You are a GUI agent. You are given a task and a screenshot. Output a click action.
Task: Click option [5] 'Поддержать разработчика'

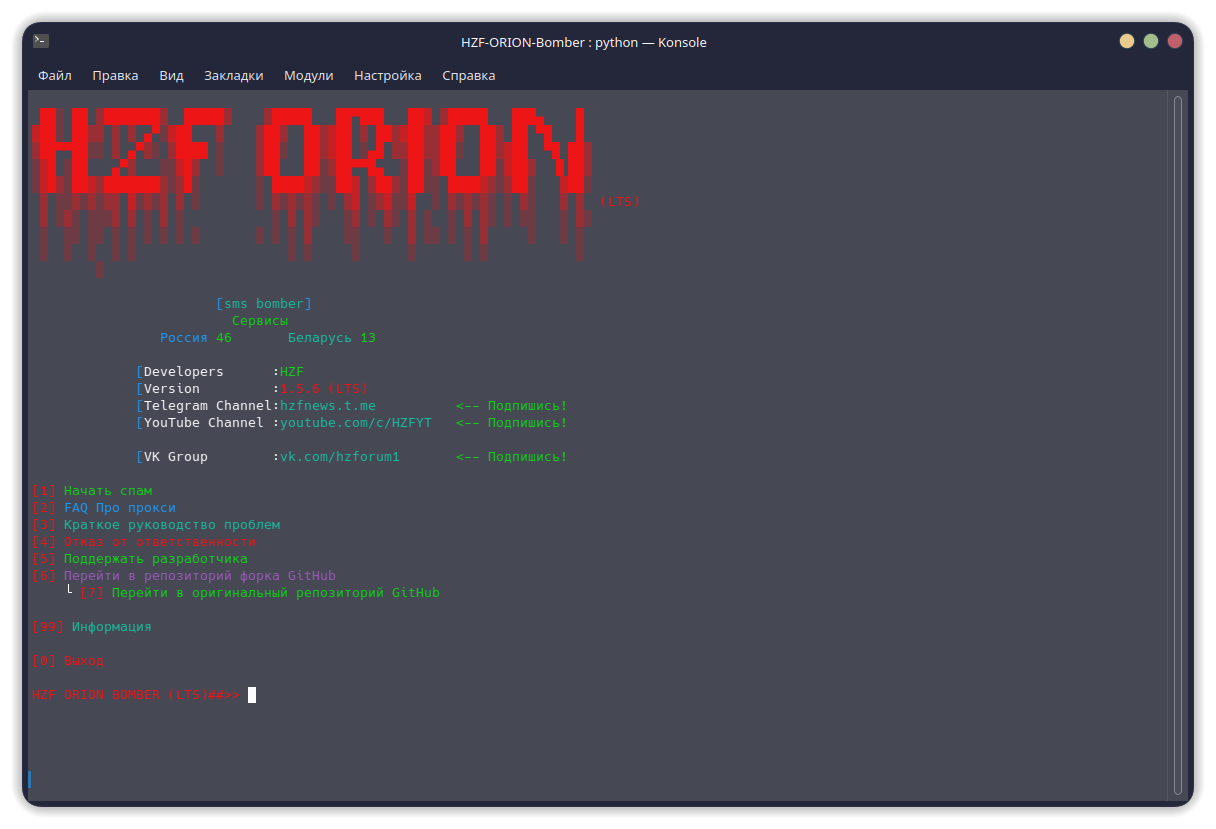(140, 558)
